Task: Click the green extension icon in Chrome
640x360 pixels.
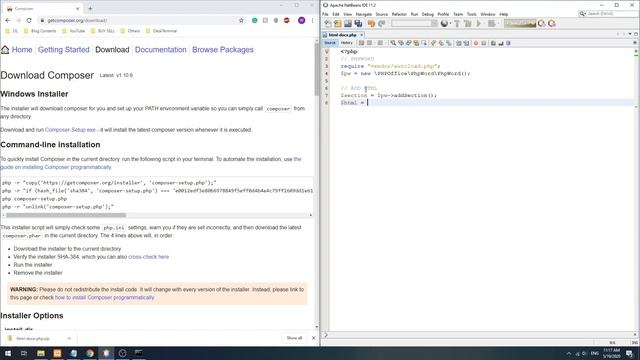Action: coord(255,20)
